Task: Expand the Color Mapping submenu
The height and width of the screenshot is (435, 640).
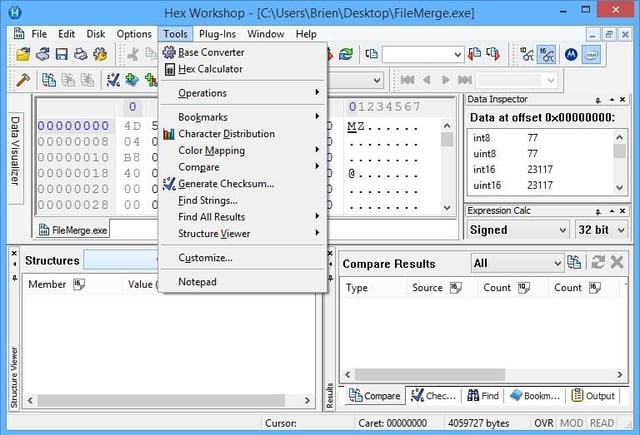Action: (243, 151)
